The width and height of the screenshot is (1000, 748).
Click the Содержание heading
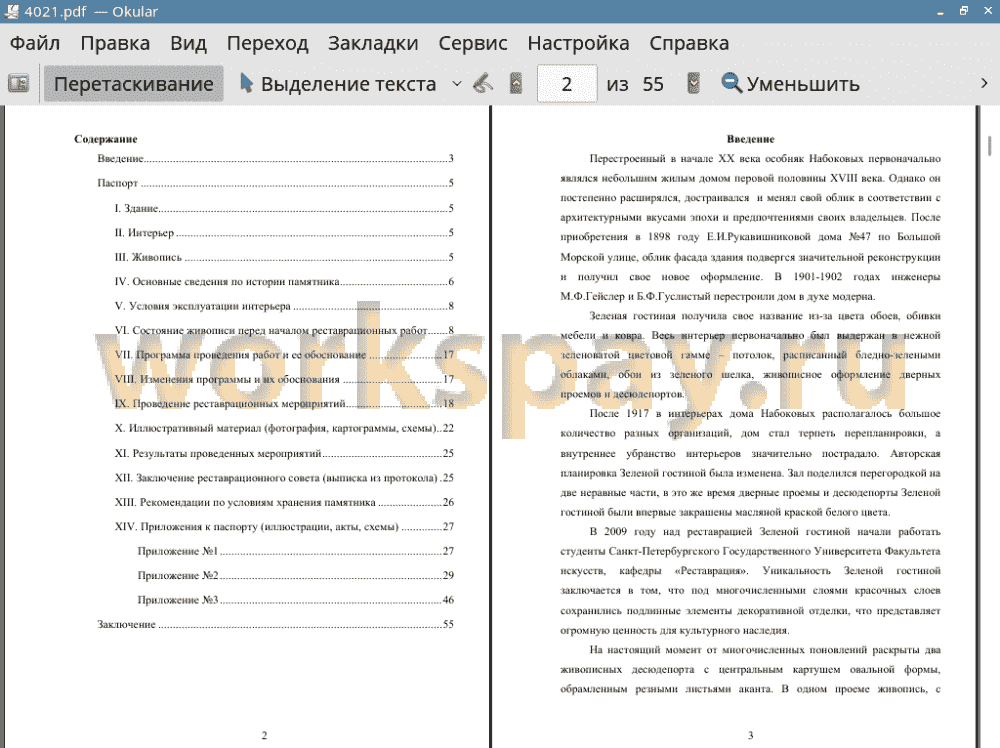(x=106, y=139)
